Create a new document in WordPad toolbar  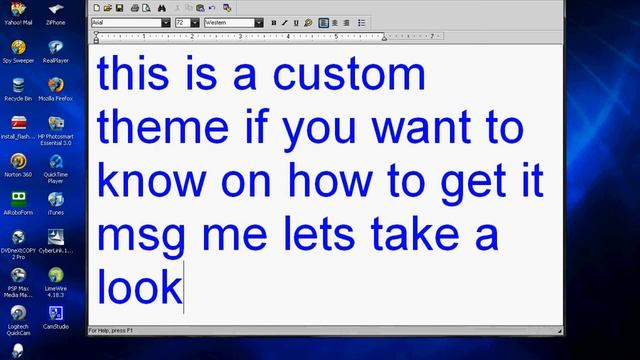click(x=97, y=8)
